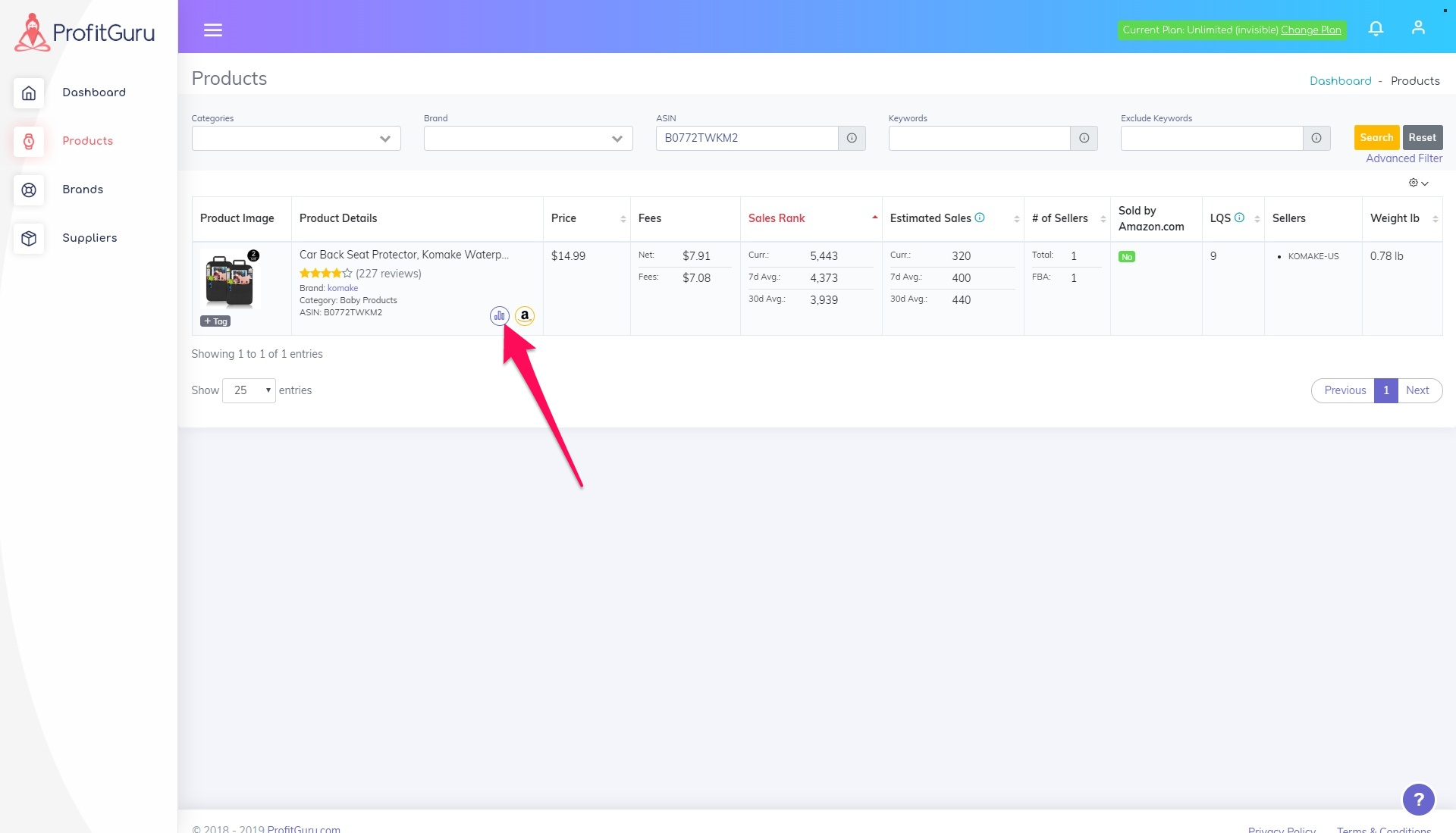Click the Exclude Keywords info icon
Image resolution: width=1456 pixels, height=833 pixels.
tap(1316, 138)
